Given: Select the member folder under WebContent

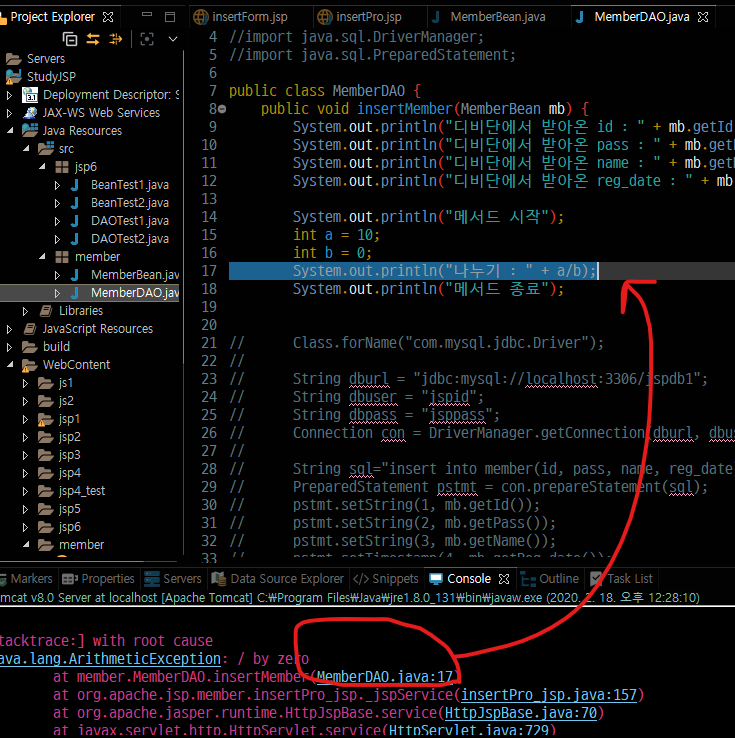Looking at the screenshot, I should 71,545.
